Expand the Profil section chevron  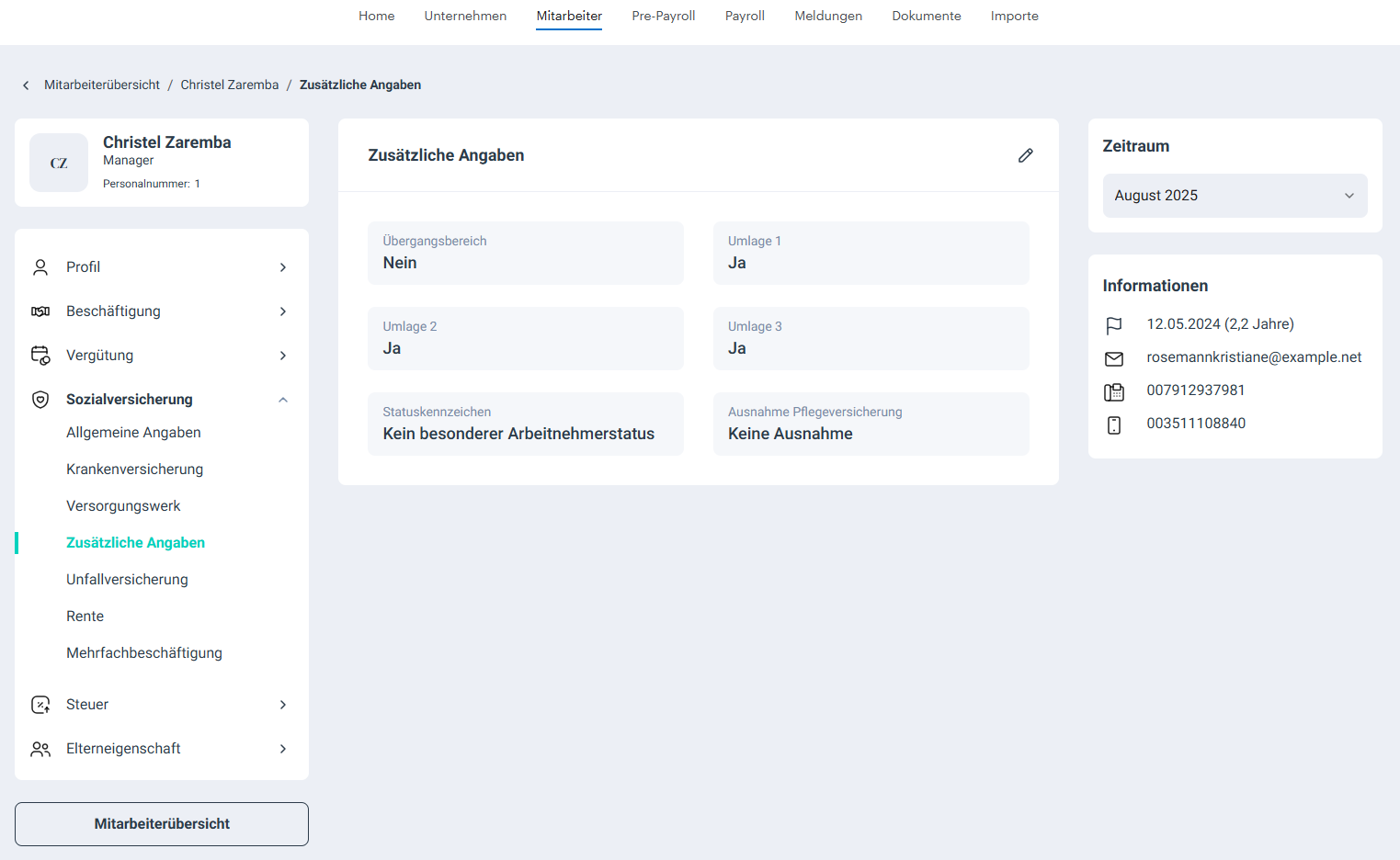283,267
